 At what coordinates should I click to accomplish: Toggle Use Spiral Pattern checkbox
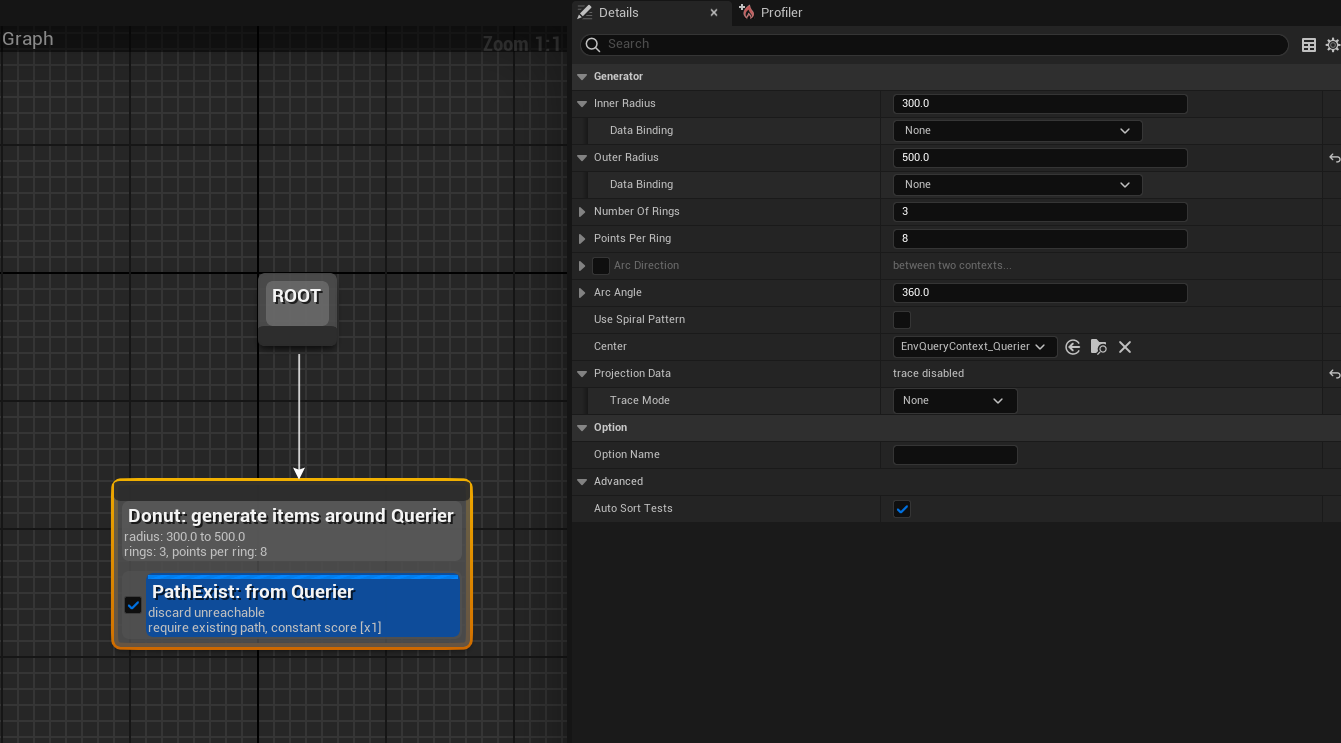tap(902, 320)
